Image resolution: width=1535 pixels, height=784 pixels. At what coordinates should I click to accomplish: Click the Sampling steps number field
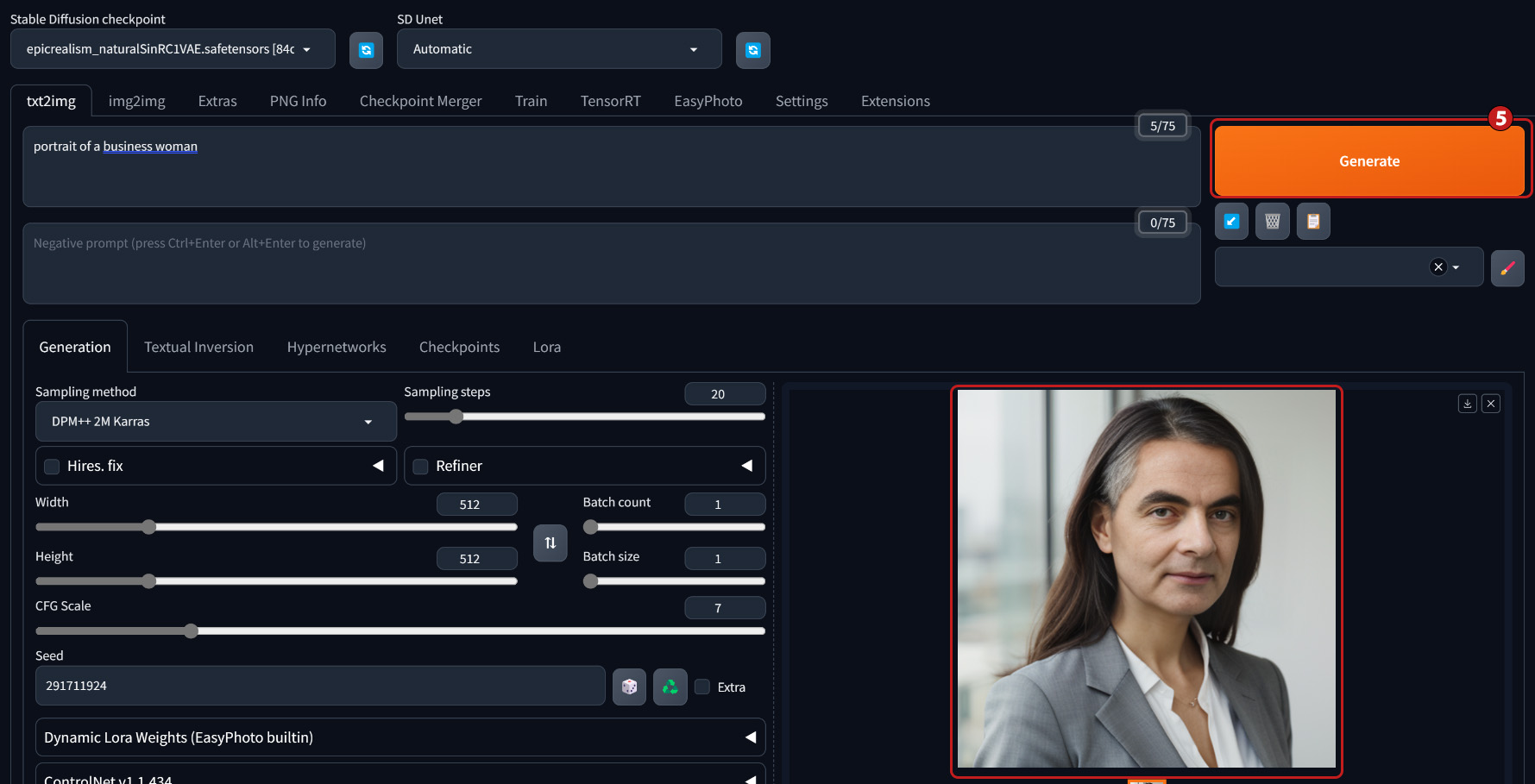725,394
